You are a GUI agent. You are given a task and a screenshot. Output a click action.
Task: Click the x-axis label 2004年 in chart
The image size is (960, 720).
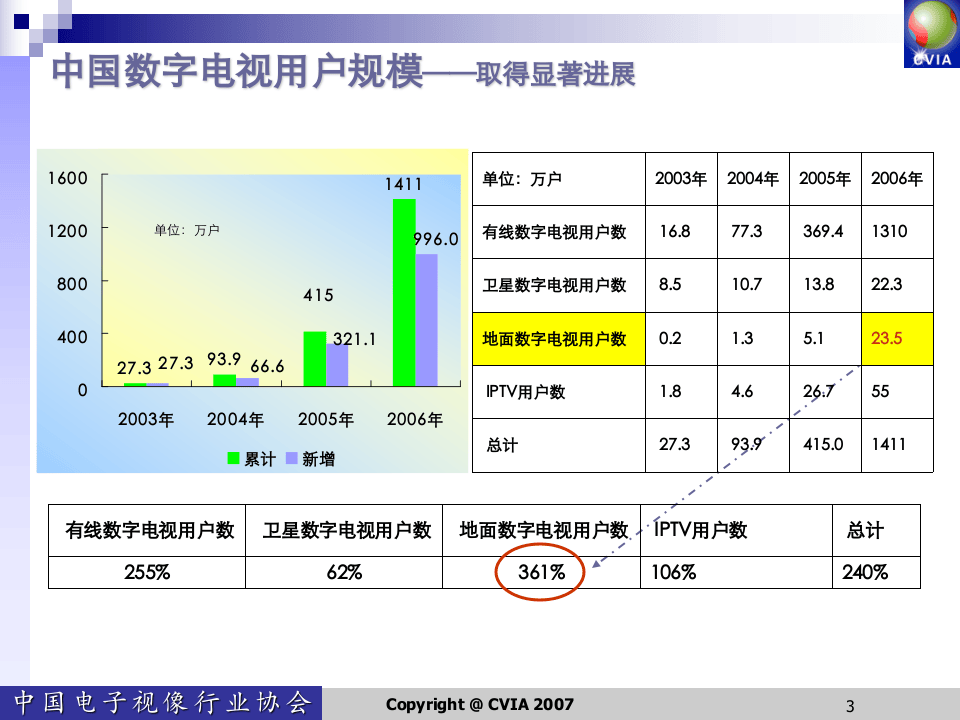pos(235,419)
